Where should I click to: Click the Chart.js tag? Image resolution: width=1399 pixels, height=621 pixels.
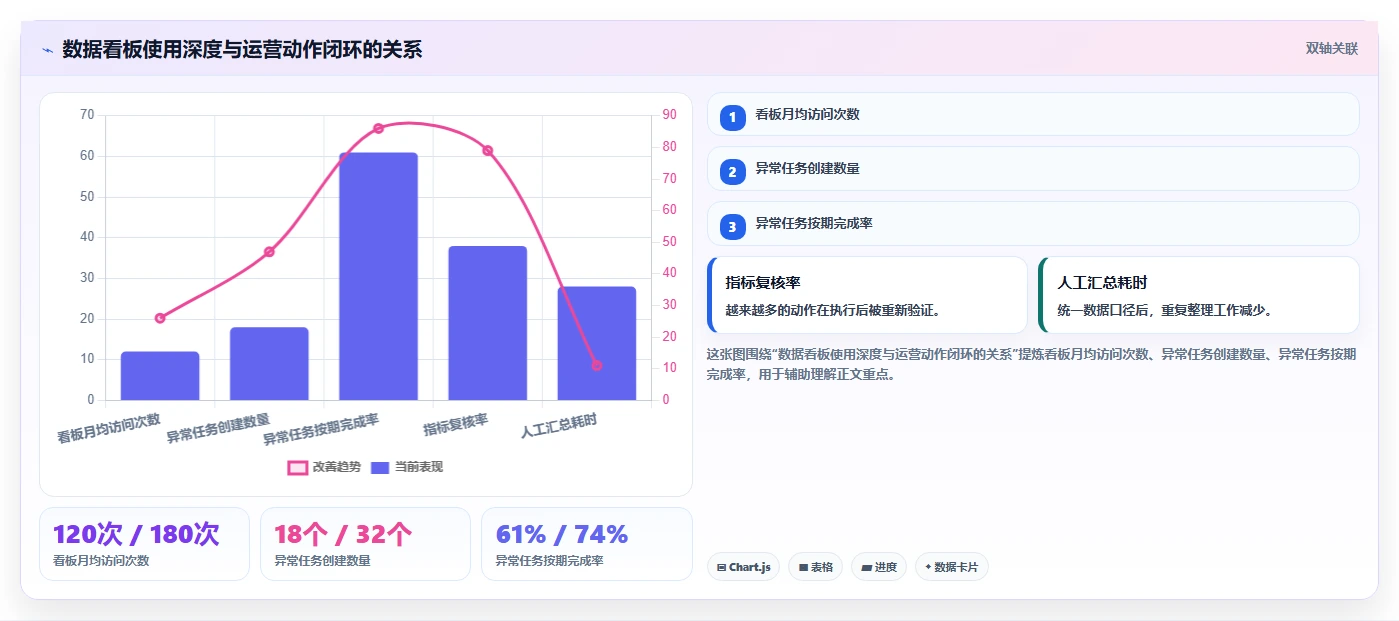click(743, 567)
